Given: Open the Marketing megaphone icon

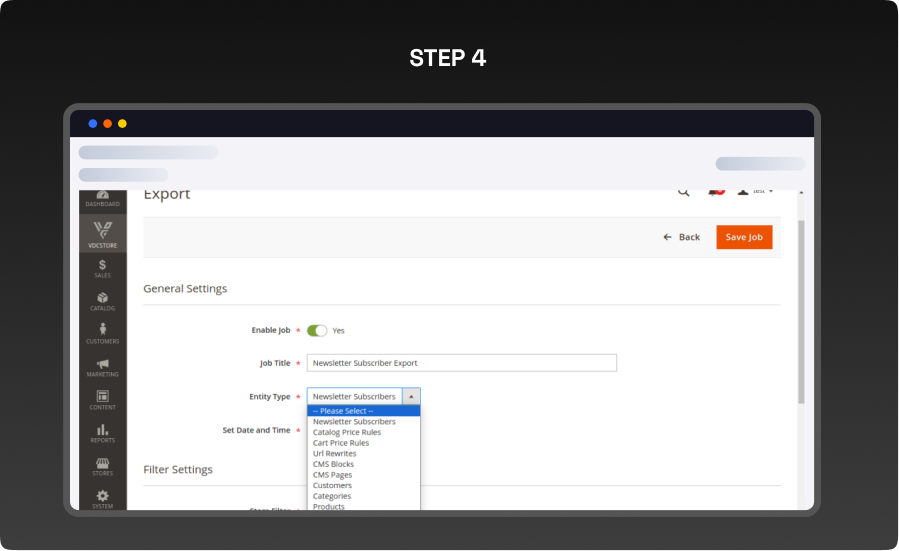Looking at the screenshot, I should [102, 367].
